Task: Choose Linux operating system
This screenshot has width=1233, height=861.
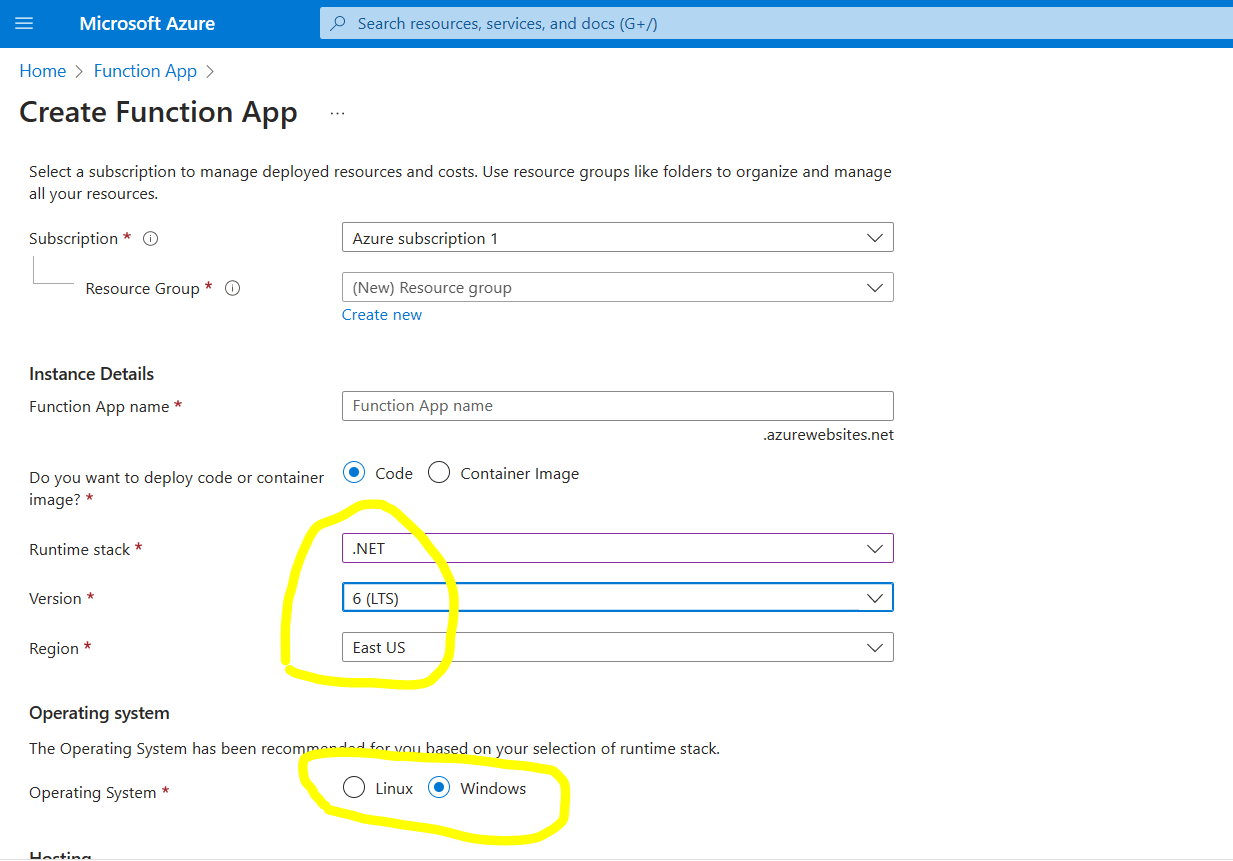Action: pos(353,788)
